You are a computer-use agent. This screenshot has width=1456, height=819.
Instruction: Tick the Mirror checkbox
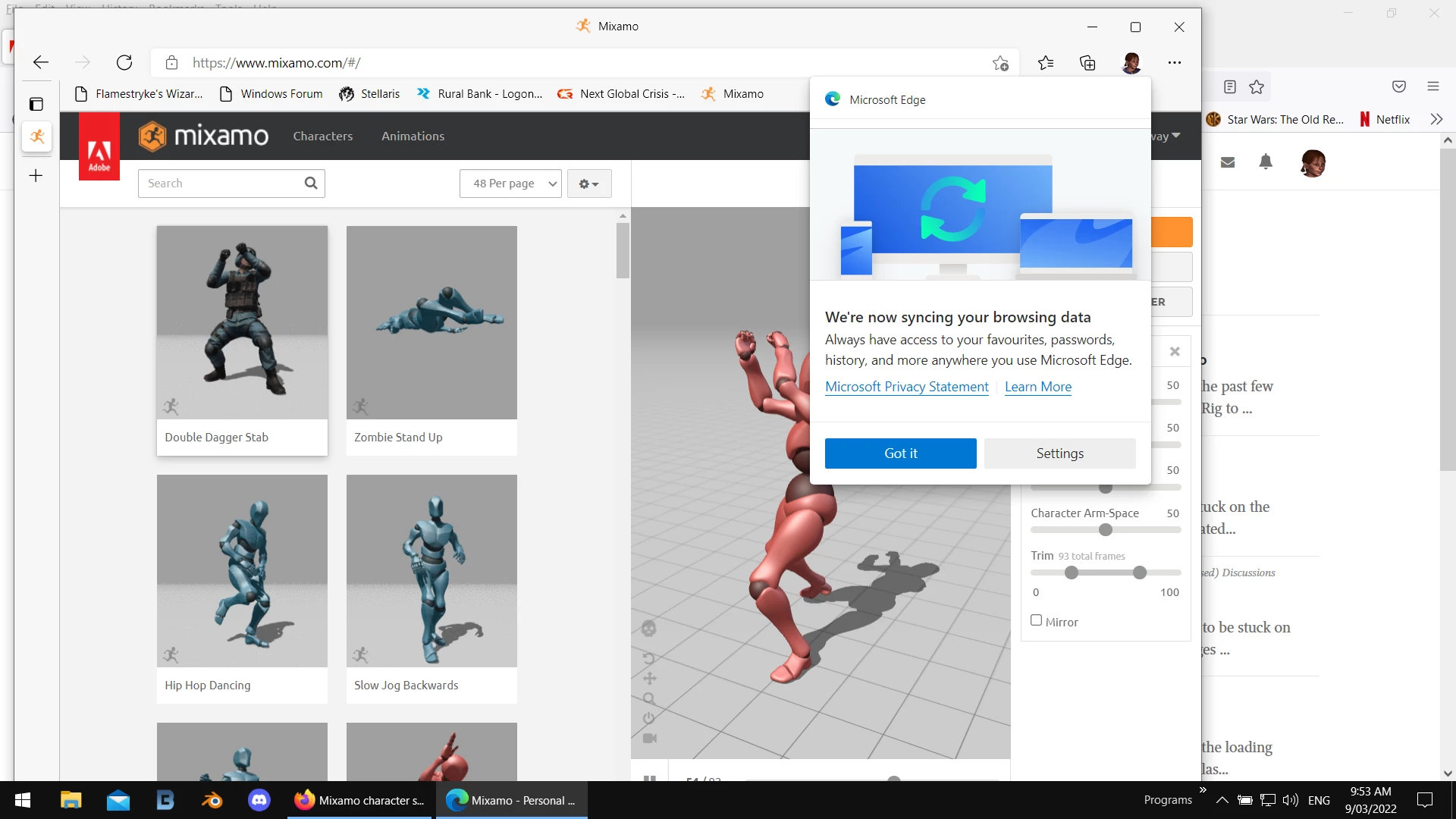1036,620
